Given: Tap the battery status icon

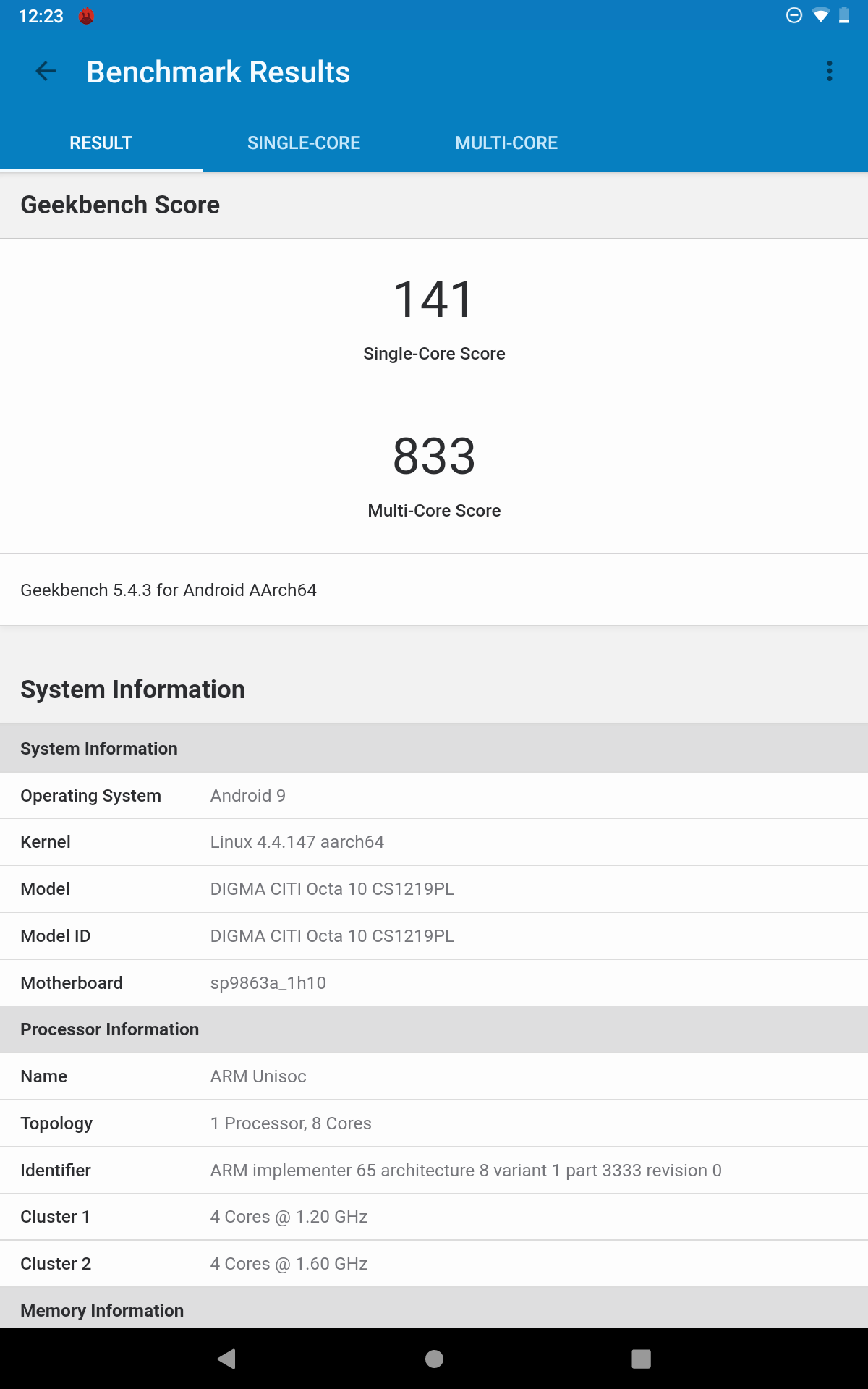Looking at the screenshot, I should coord(844,15).
